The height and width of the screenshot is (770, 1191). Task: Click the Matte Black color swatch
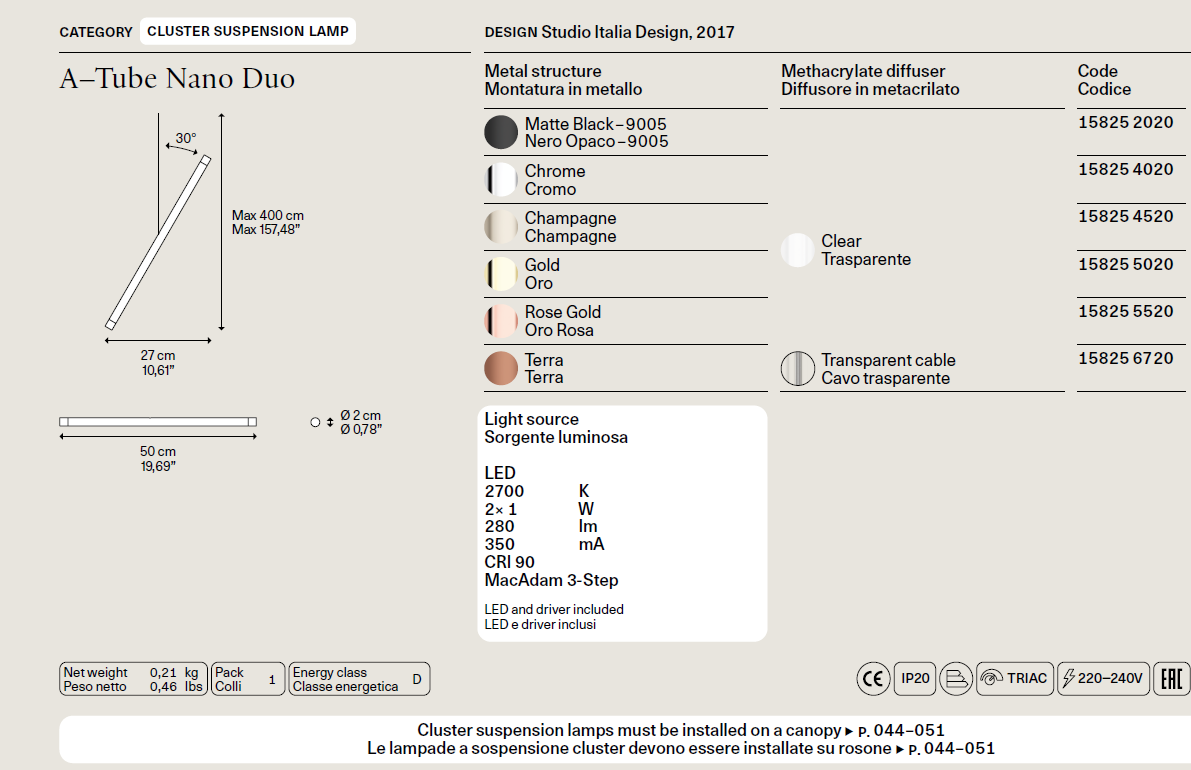click(x=501, y=132)
